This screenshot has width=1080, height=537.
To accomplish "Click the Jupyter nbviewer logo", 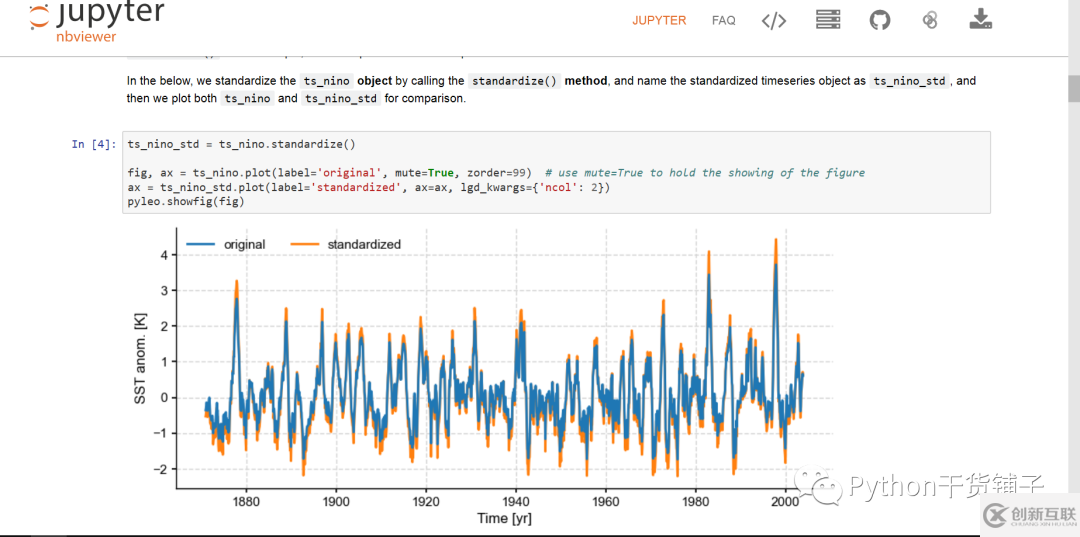I will (96, 21).
